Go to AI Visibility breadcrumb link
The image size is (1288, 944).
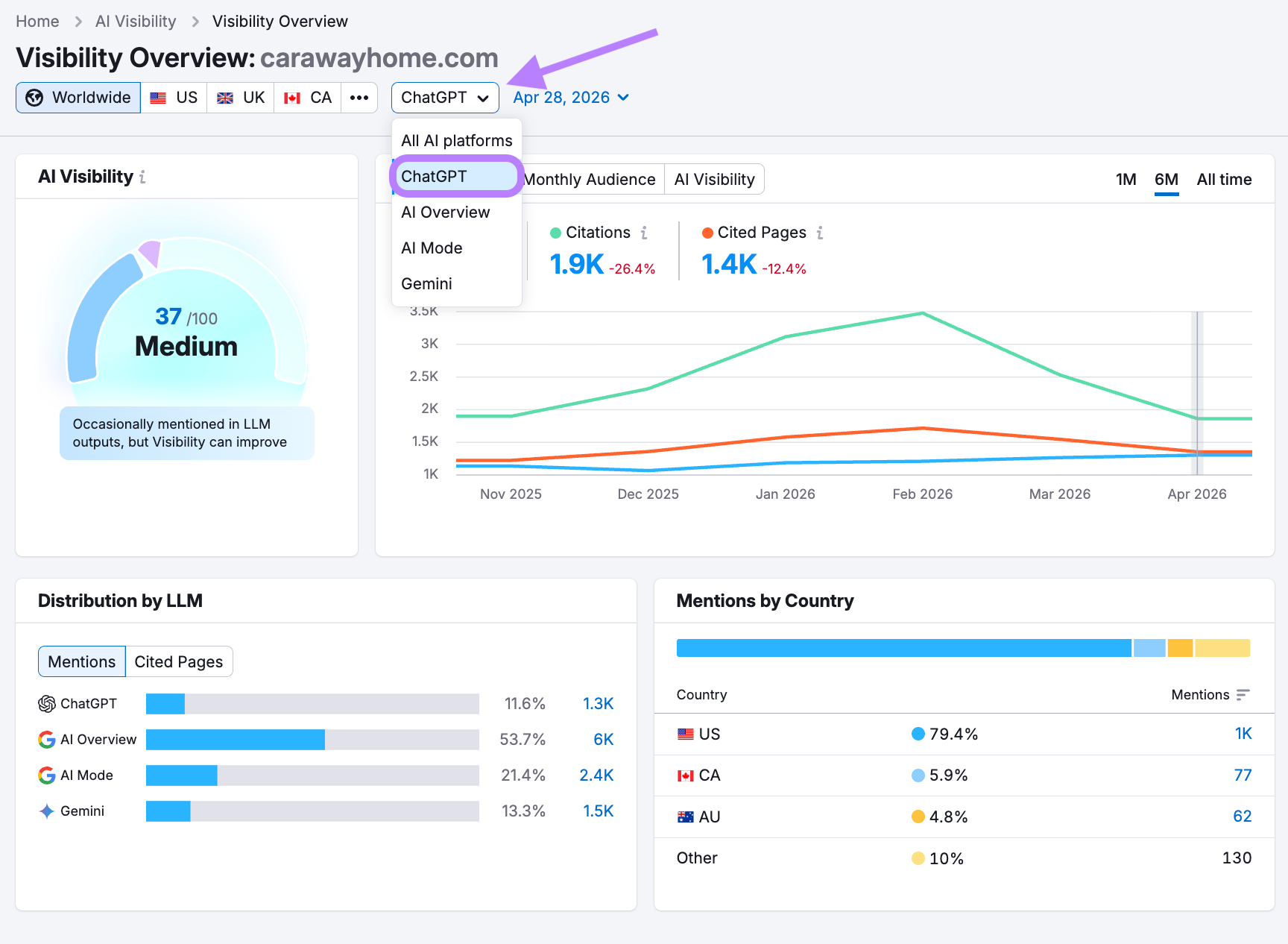[x=136, y=22]
